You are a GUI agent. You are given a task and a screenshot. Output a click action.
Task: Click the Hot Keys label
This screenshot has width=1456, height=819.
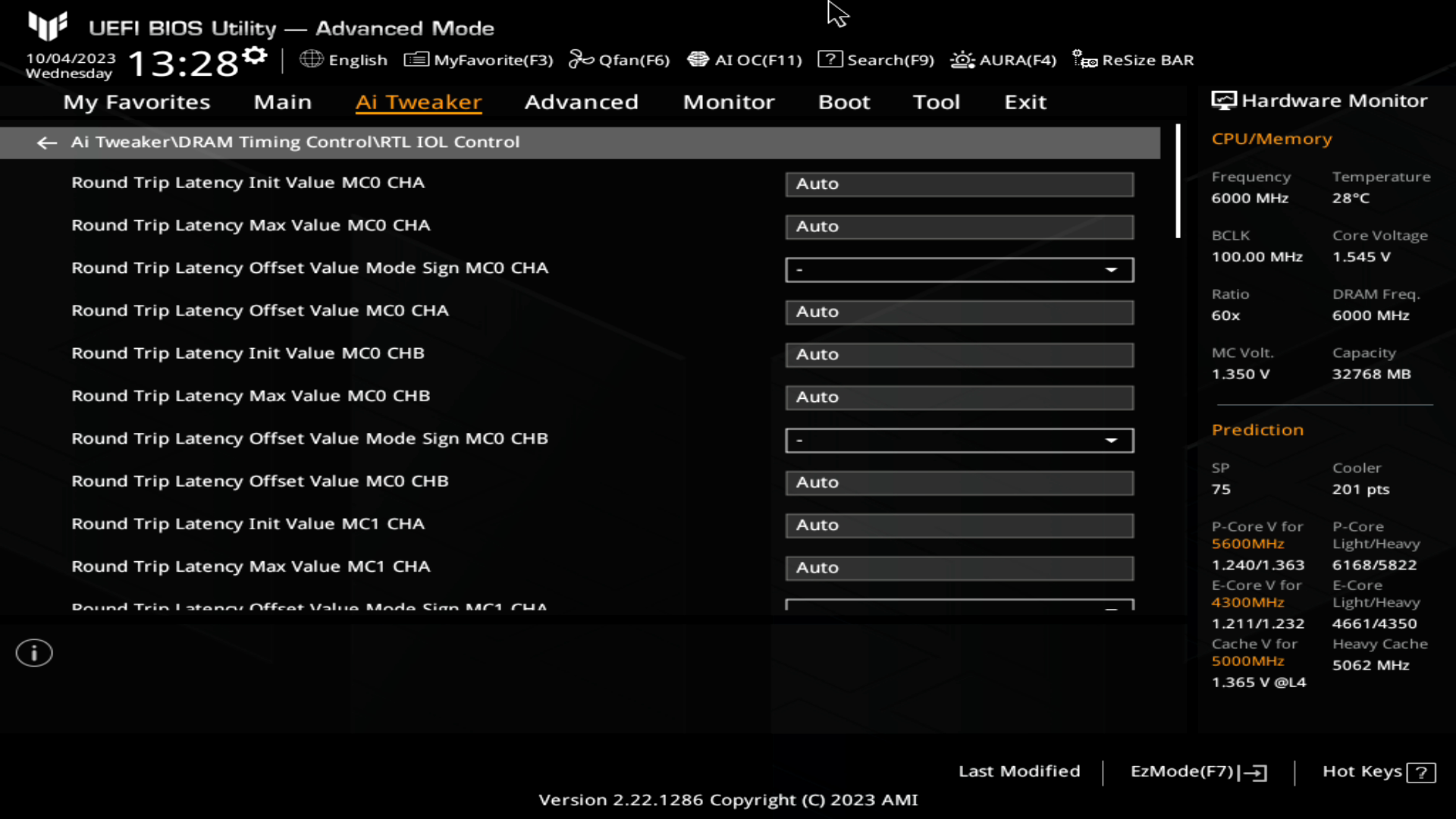1362,772
